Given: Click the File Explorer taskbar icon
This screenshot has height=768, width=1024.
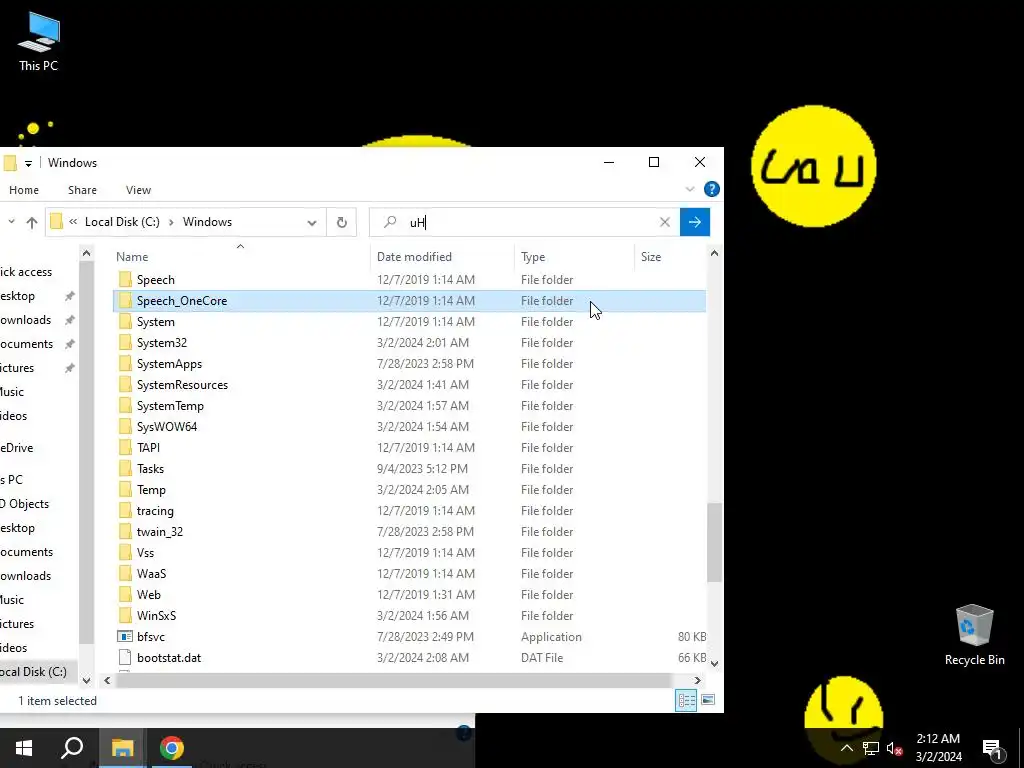Looking at the screenshot, I should pos(122,748).
